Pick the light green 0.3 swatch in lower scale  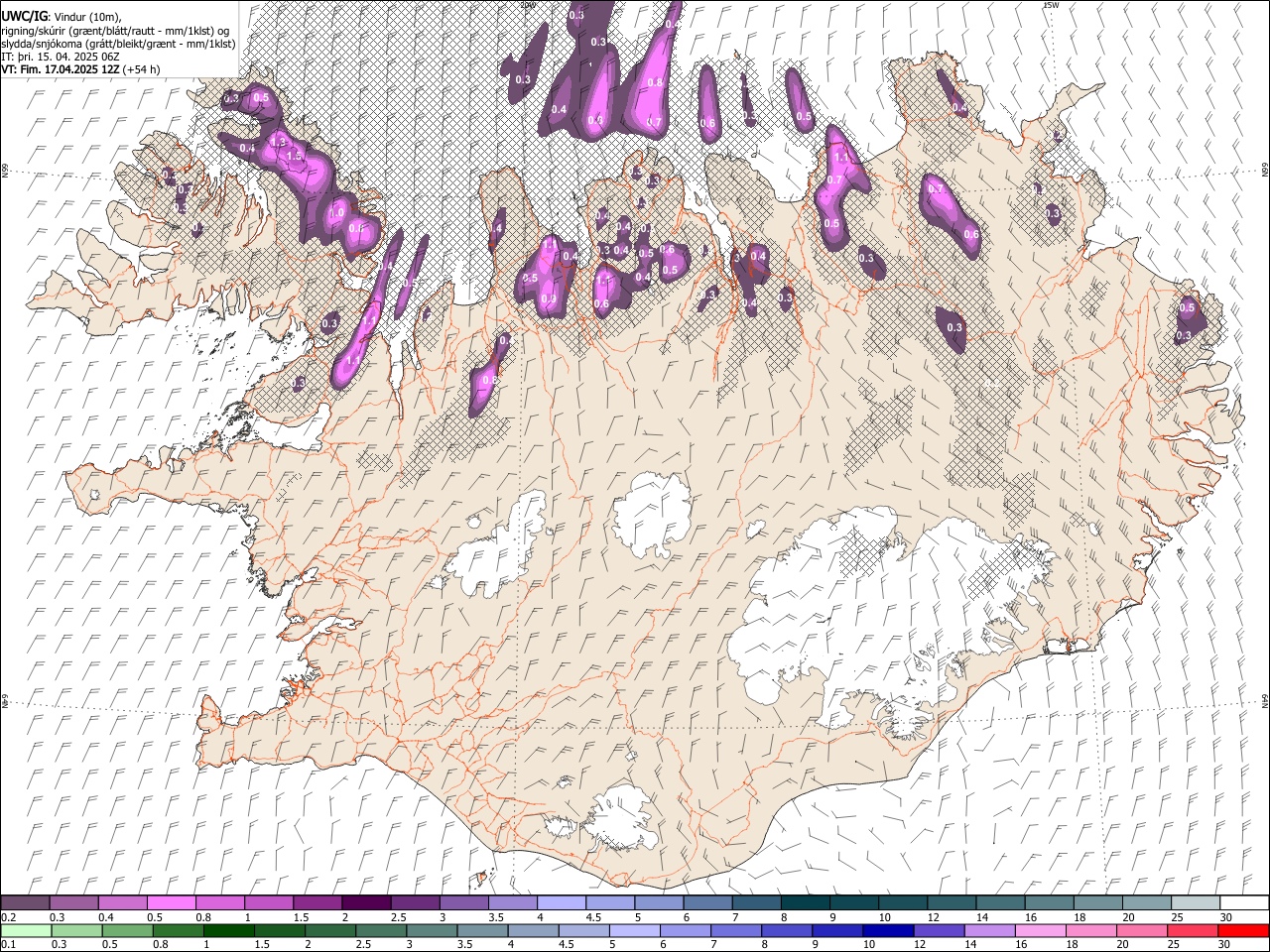click(x=77, y=931)
